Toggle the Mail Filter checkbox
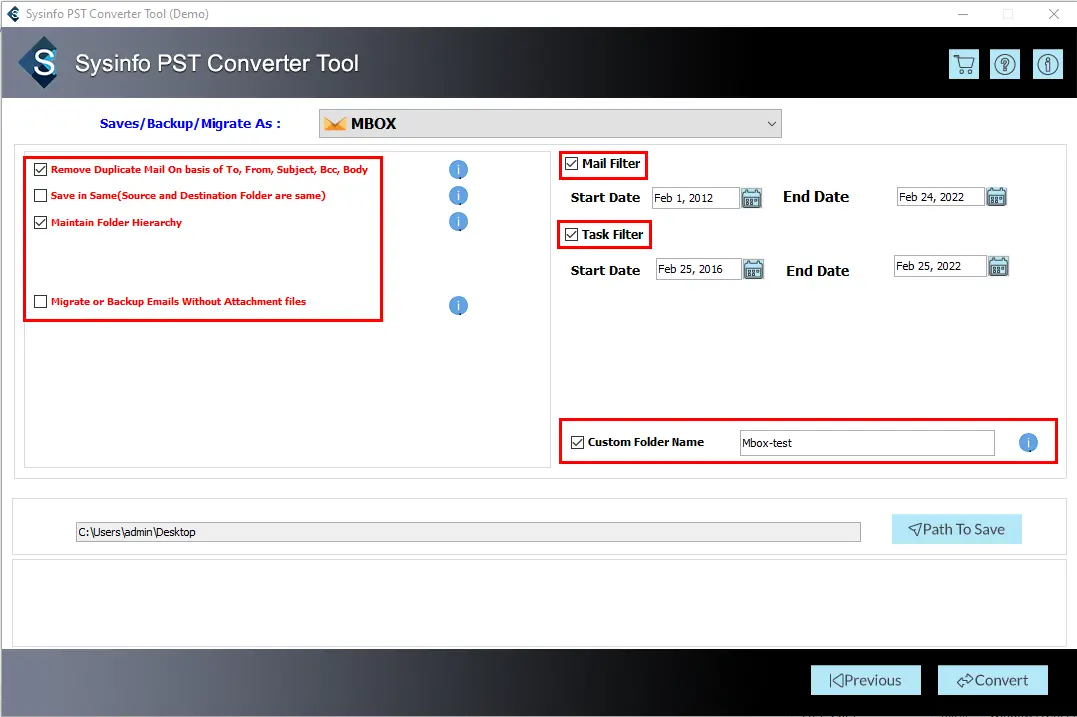1077x717 pixels. pos(572,164)
